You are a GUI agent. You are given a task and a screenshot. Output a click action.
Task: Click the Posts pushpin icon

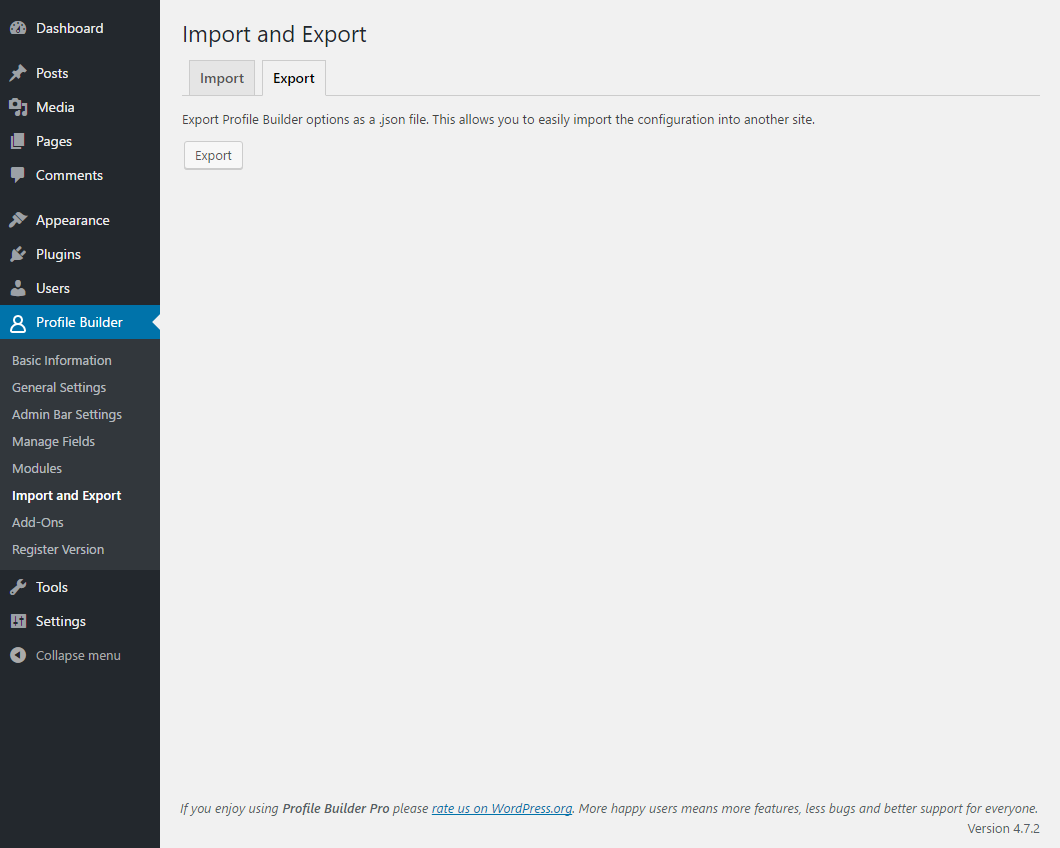(18, 73)
